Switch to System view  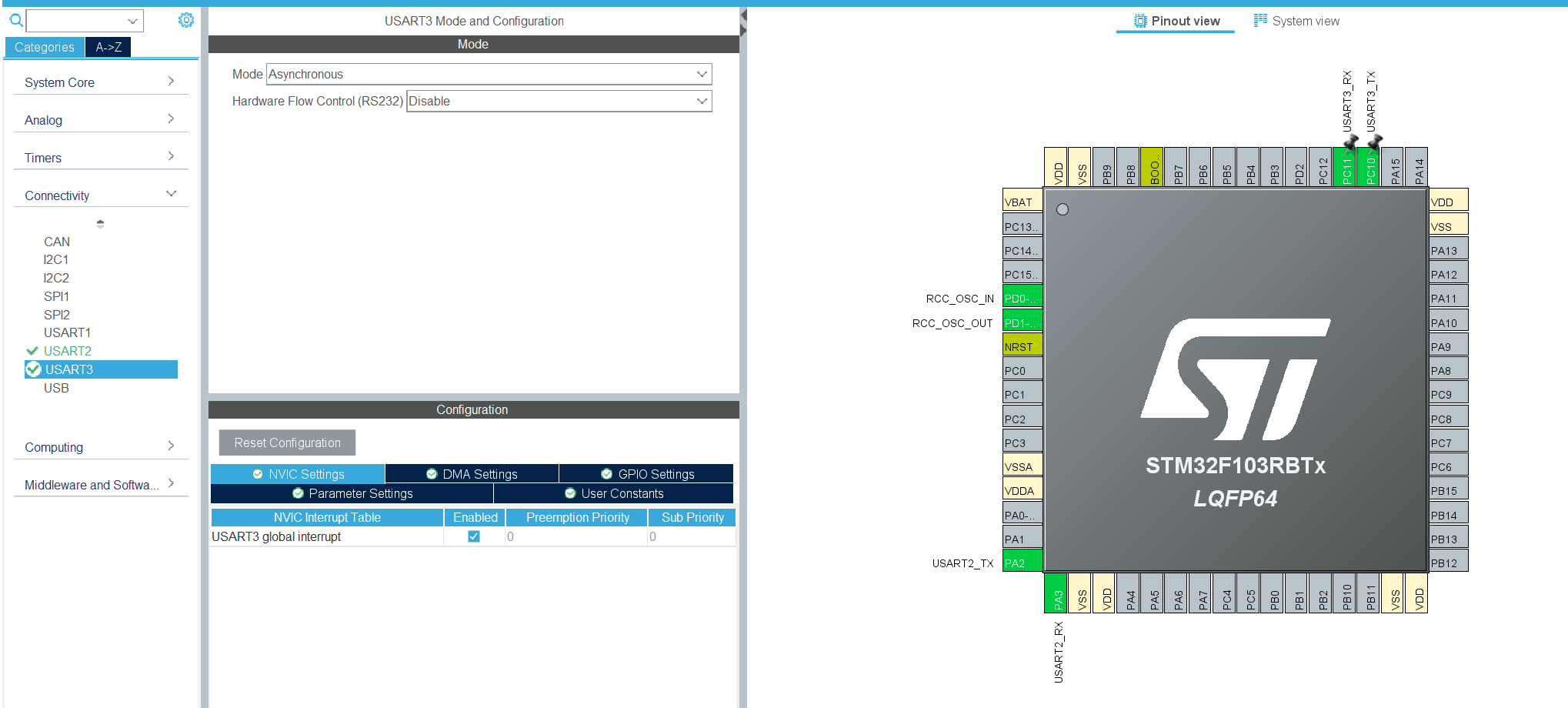[x=1297, y=21]
